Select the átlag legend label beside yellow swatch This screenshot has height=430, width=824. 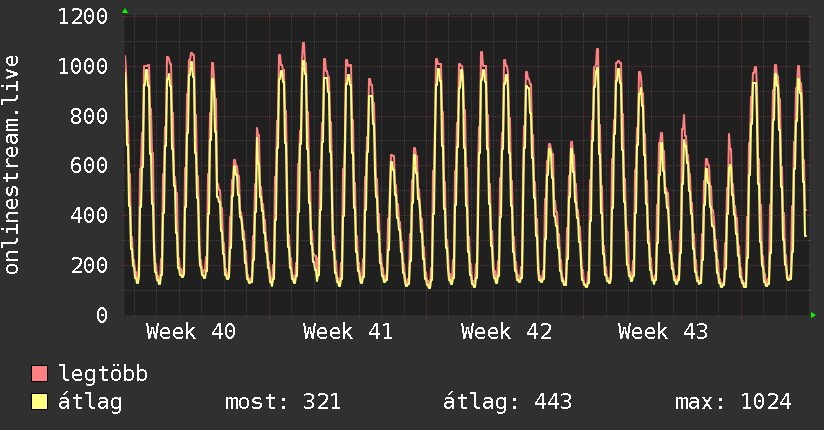coord(91,402)
